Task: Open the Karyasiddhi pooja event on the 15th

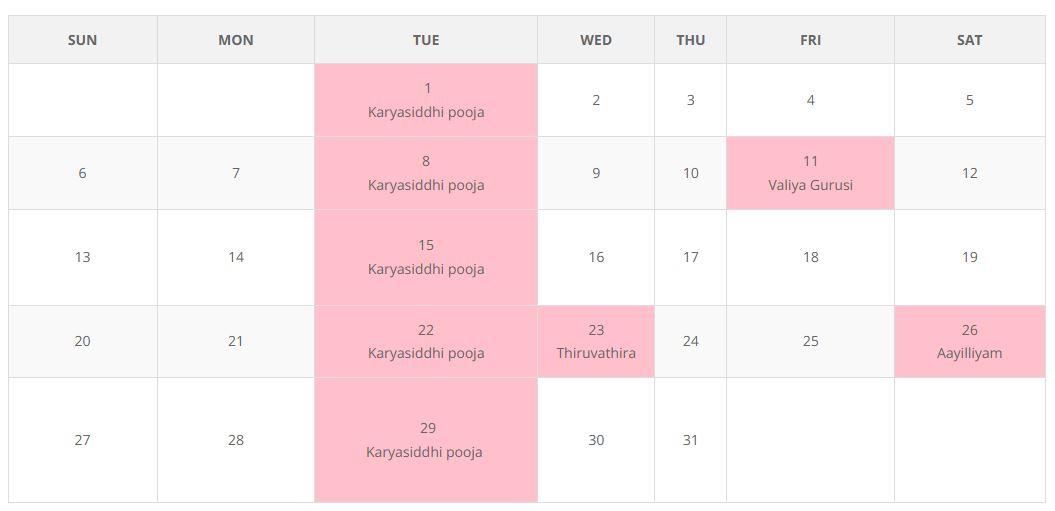Action: tap(426, 269)
